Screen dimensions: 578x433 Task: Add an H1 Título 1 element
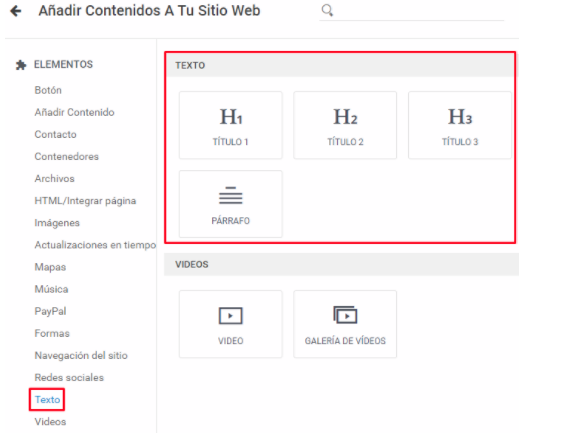pyautogui.click(x=231, y=125)
